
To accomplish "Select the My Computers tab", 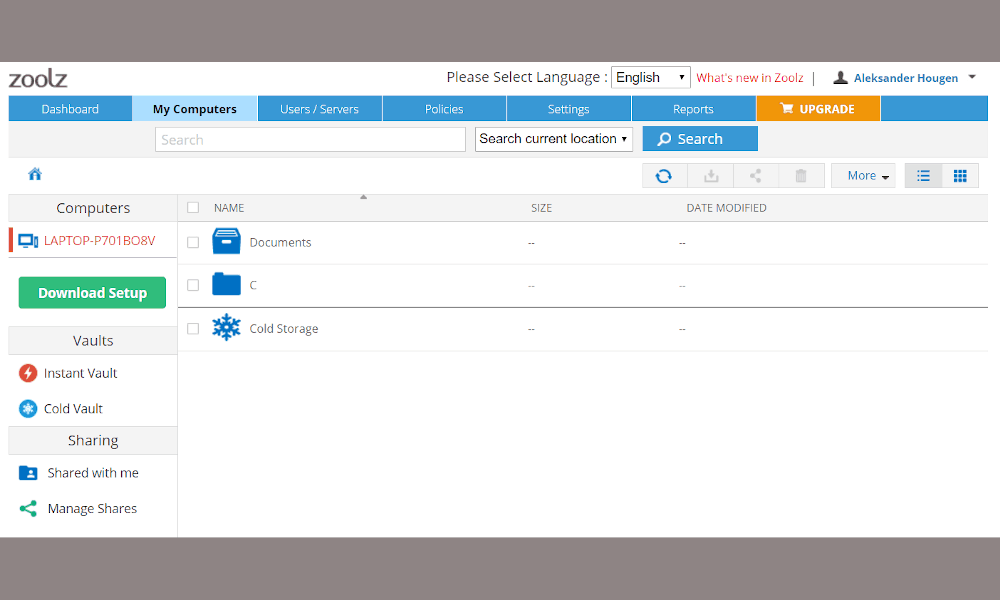I will click(195, 108).
